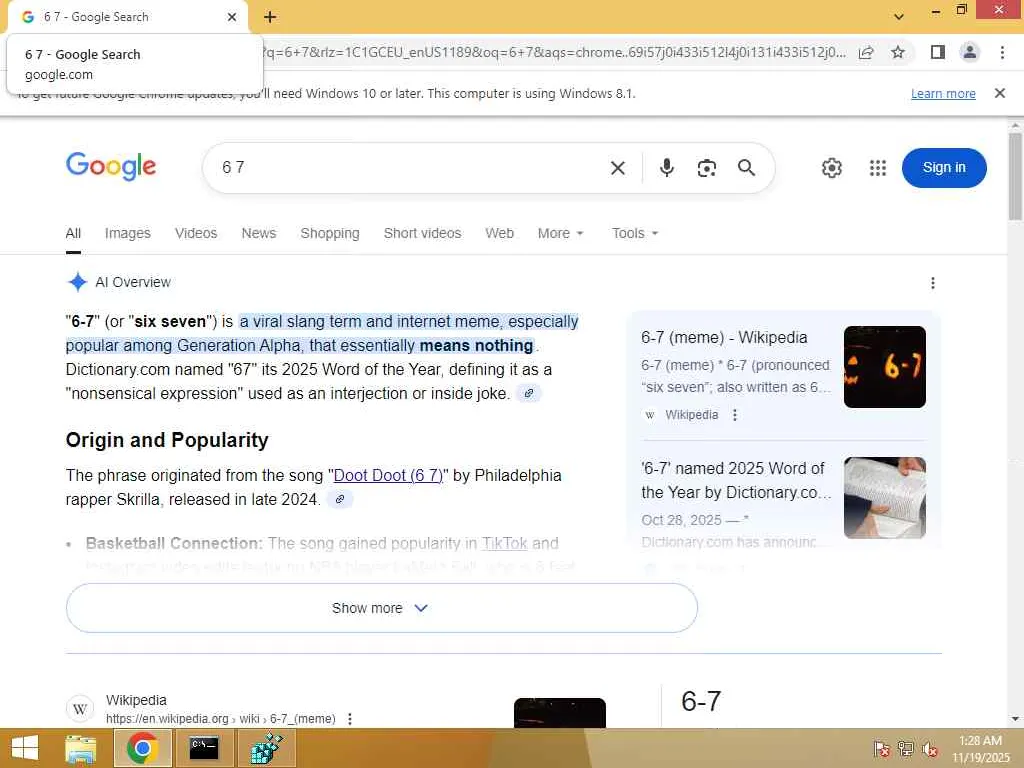The width and height of the screenshot is (1024, 768).
Task: Switch to News results
Action: (x=259, y=233)
